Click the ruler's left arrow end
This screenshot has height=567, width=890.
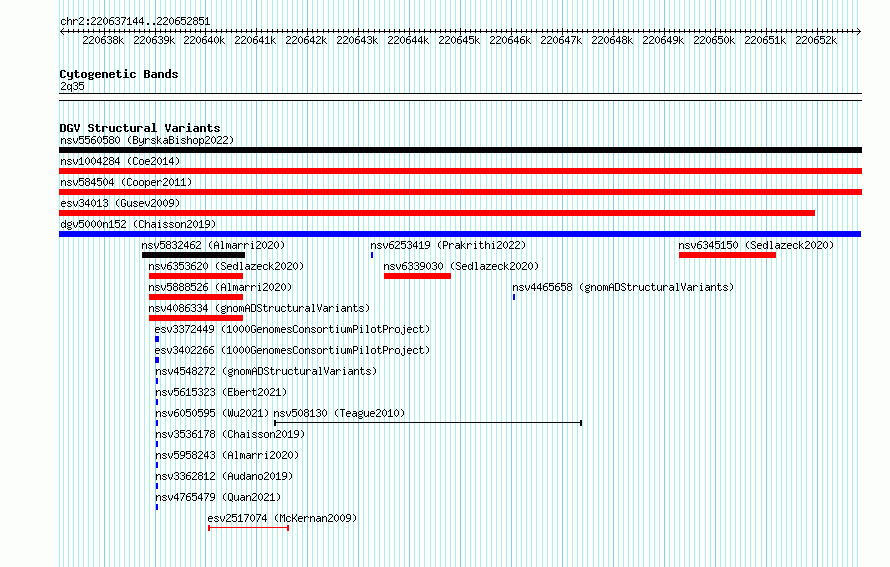pyautogui.click(x=62, y=32)
